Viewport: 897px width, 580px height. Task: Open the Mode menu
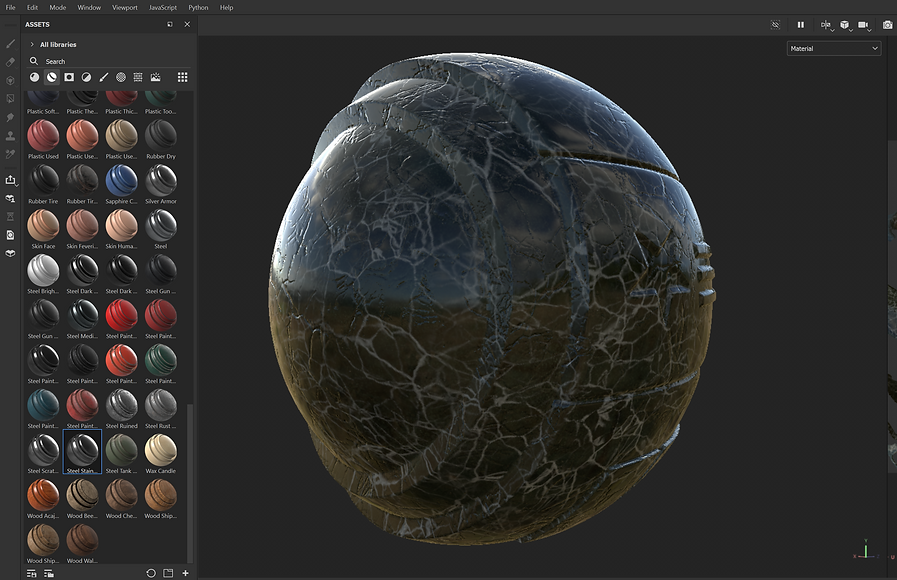point(58,7)
